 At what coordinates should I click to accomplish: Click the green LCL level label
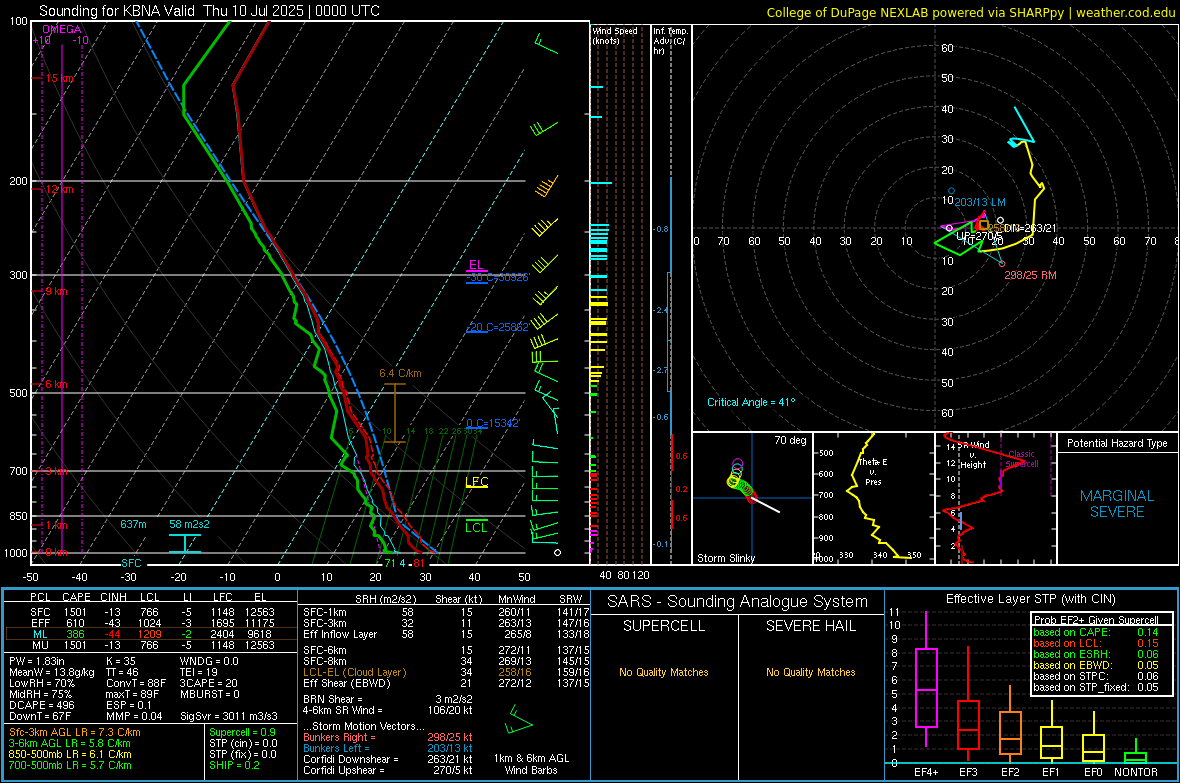[x=476, y=527]
